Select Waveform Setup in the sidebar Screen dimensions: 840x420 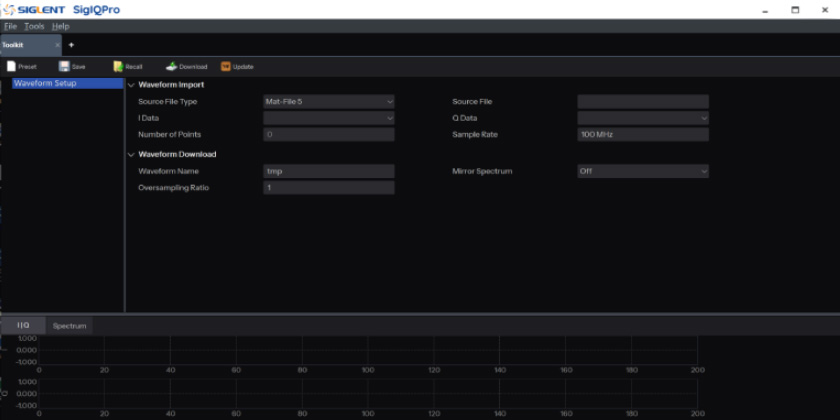coord(66,84)
